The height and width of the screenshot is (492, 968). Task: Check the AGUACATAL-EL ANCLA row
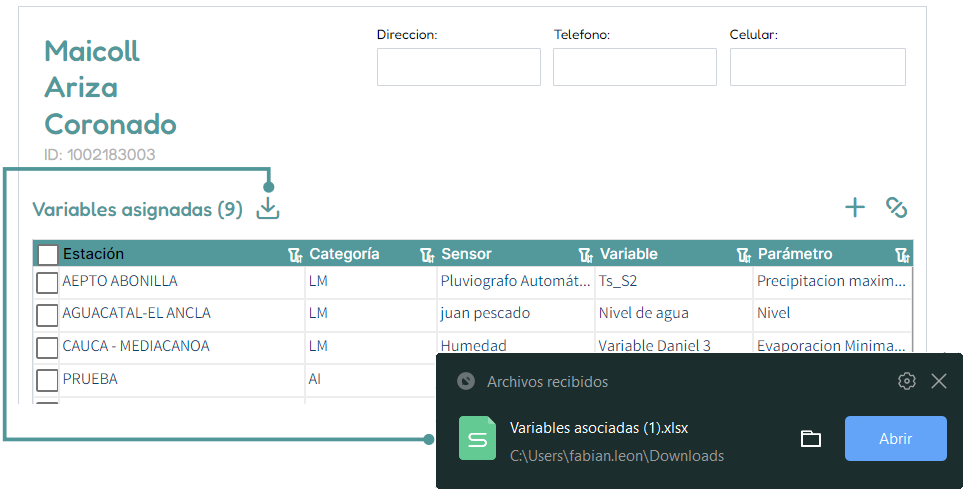pos(48,315)
